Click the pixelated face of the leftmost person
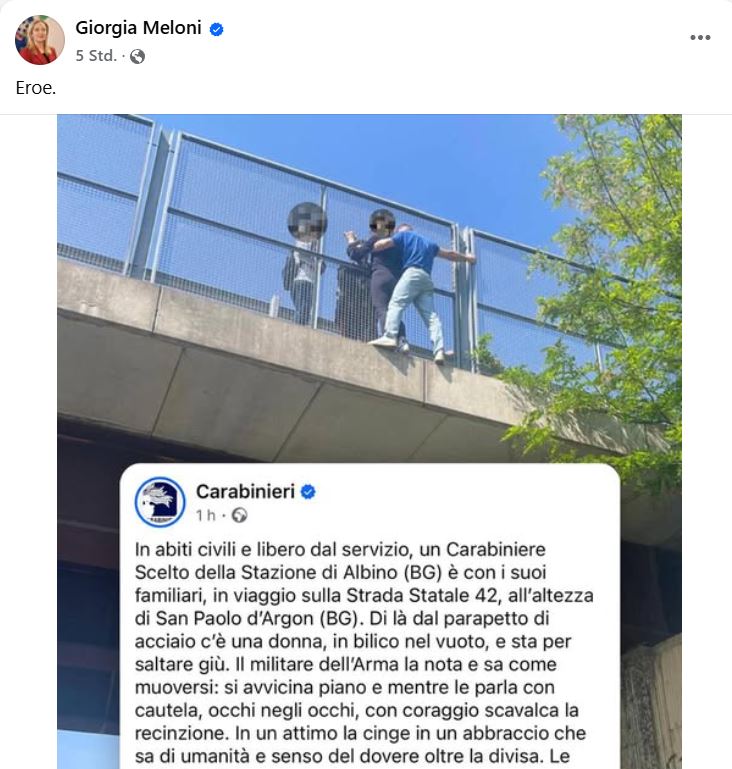 tap(307, 221)
